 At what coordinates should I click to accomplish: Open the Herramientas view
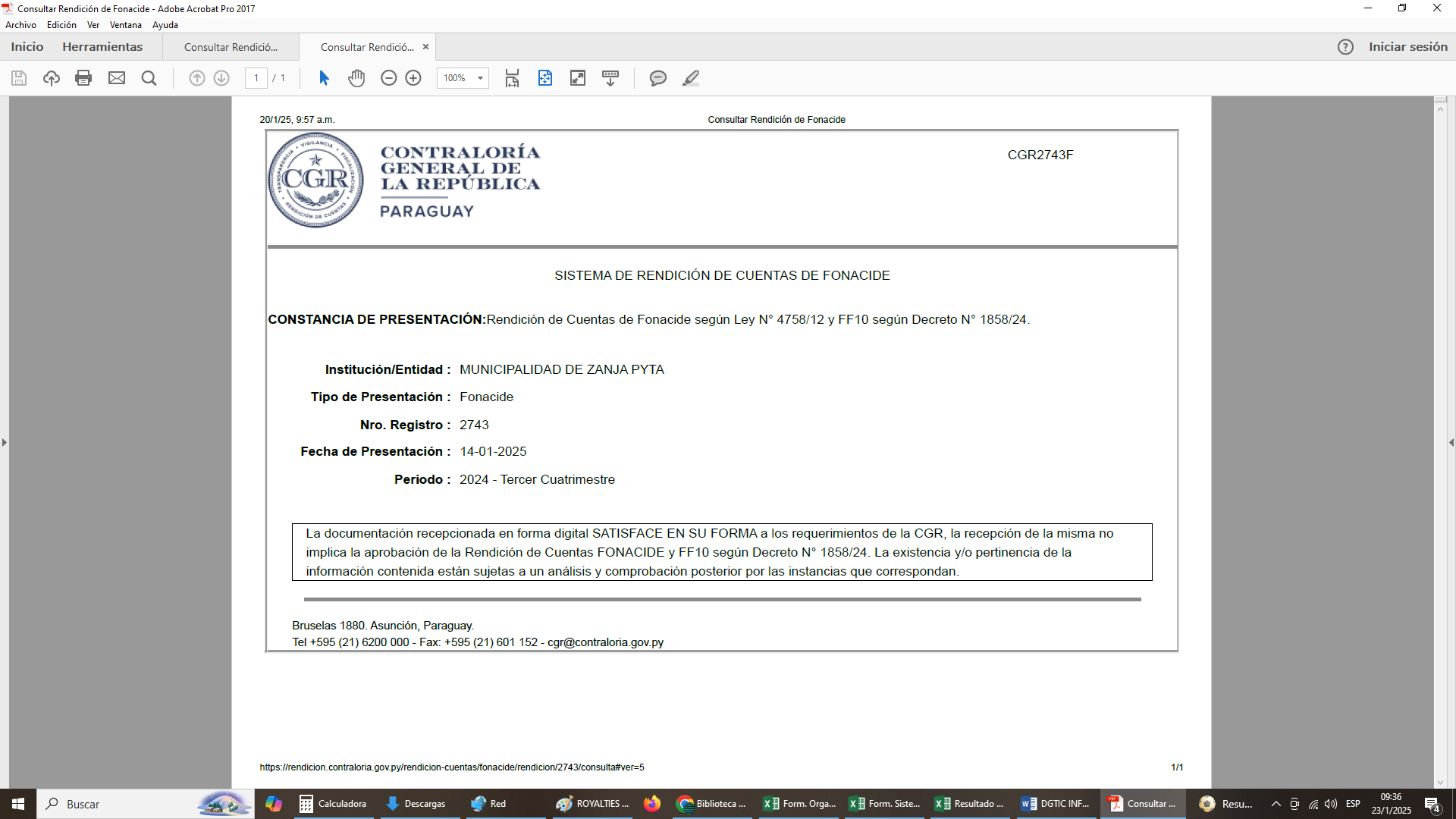(102, 47)
